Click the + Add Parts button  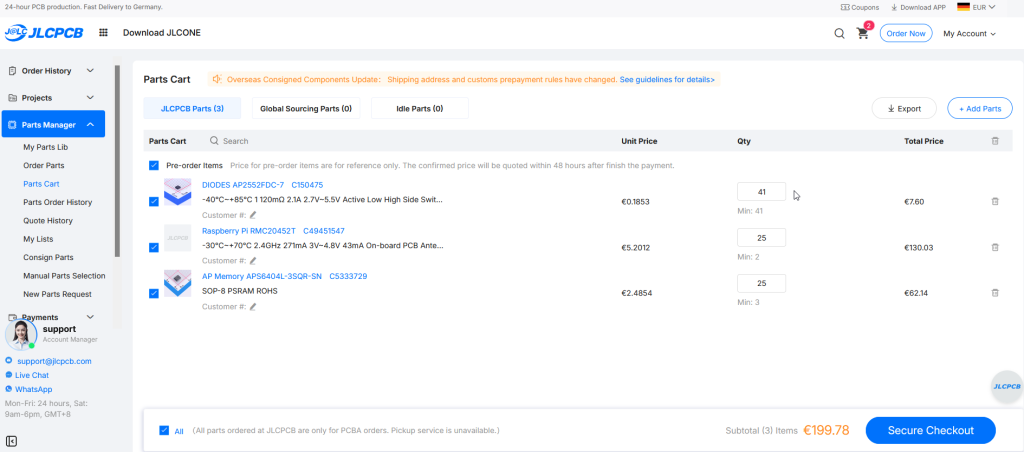pos(980,108)
